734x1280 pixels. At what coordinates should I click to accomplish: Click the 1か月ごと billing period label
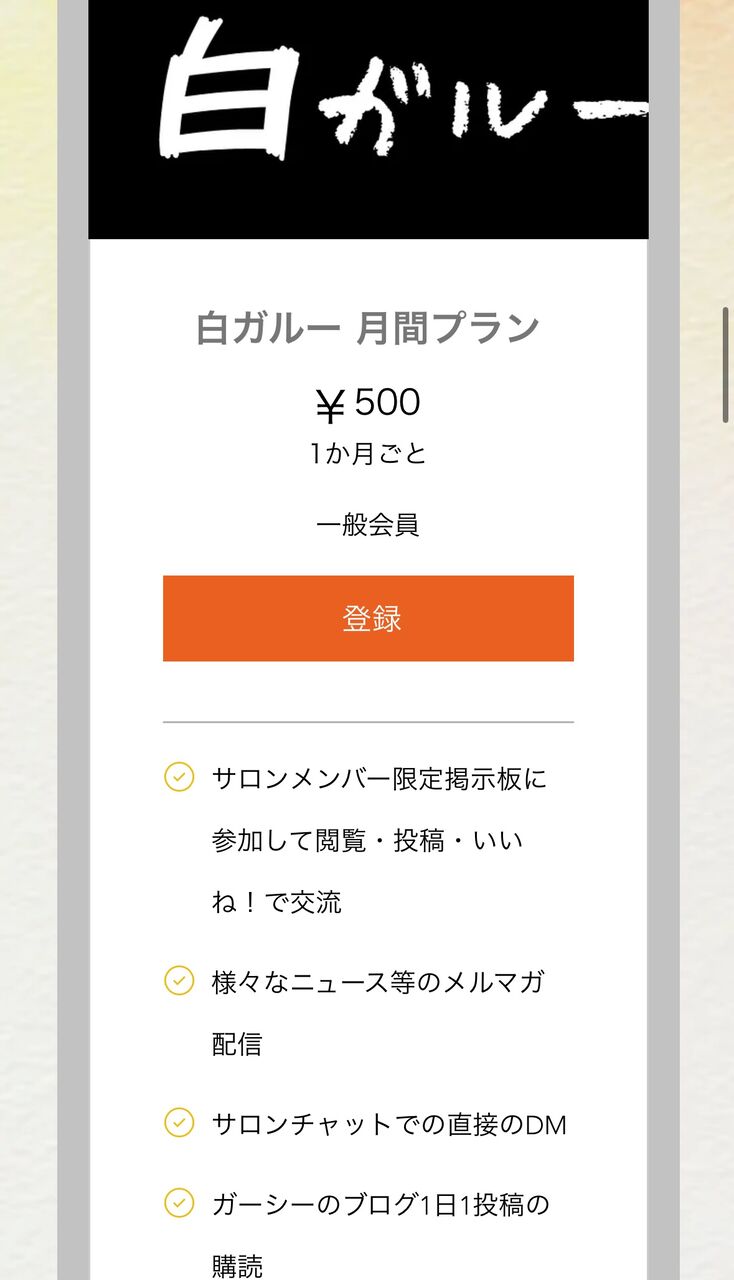coord(368,454)
